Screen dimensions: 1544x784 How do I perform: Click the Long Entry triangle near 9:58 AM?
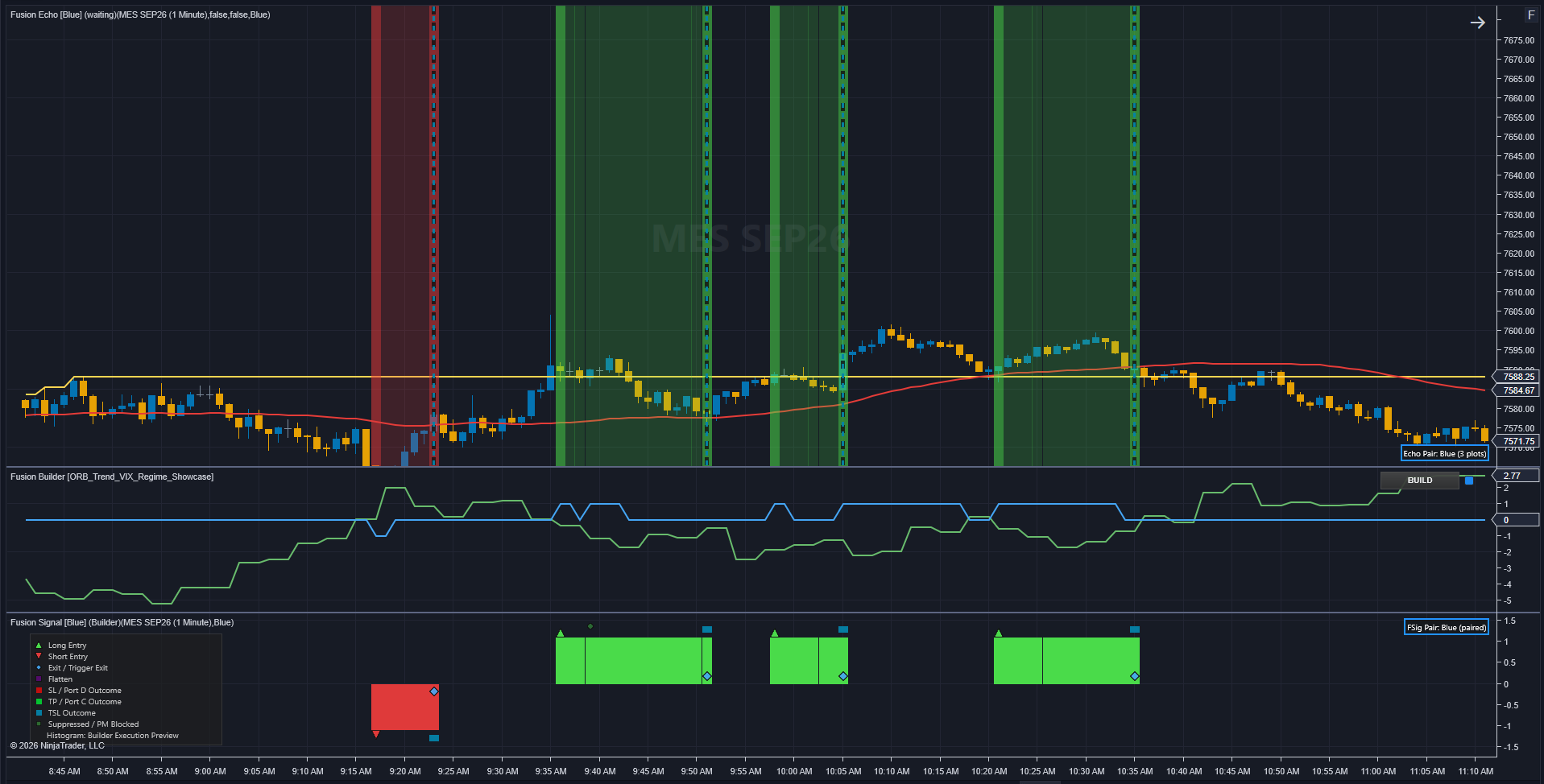click(x=775, y=633)
